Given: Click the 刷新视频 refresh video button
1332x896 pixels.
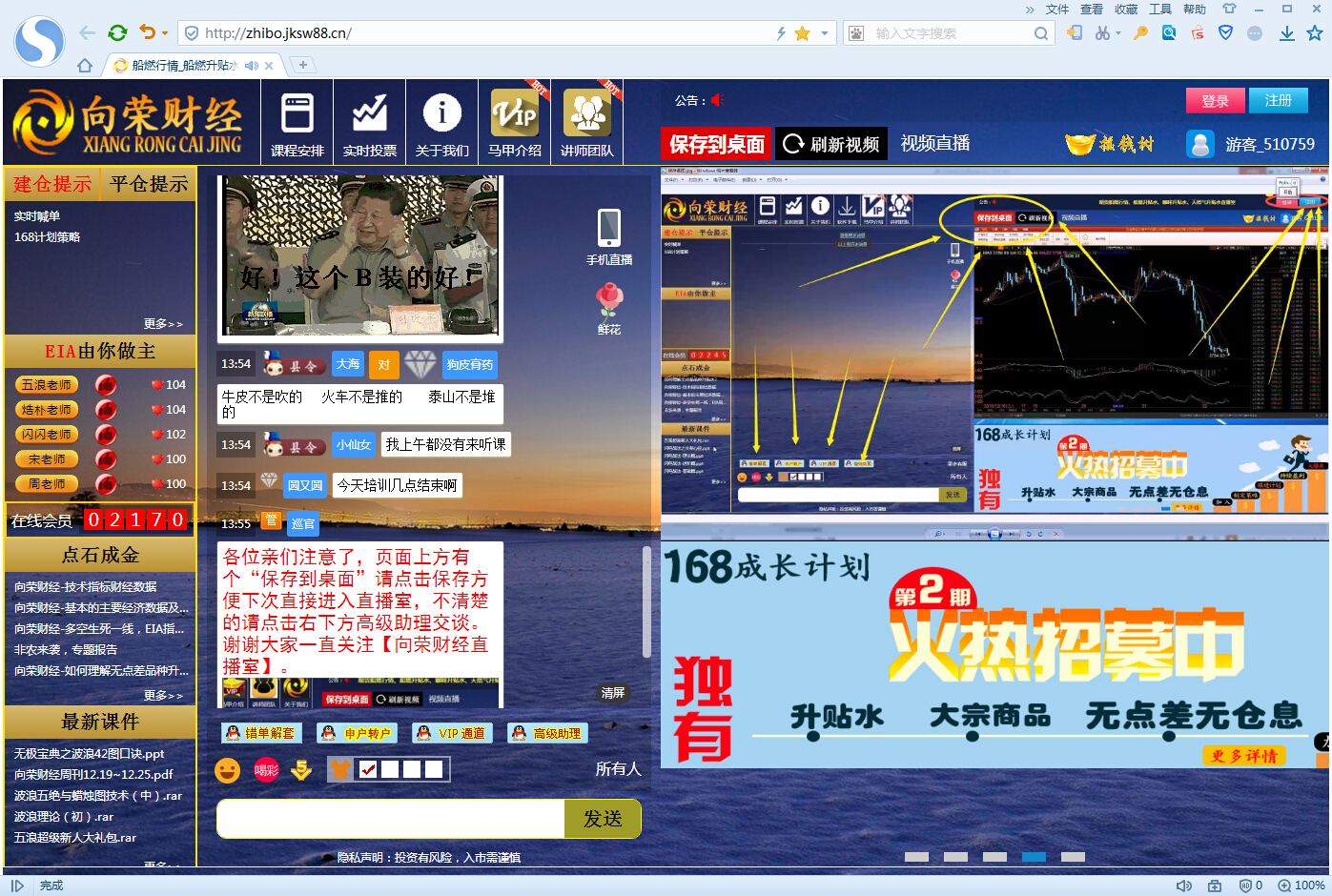Looking at the screenshot, I should coord(831,144).
